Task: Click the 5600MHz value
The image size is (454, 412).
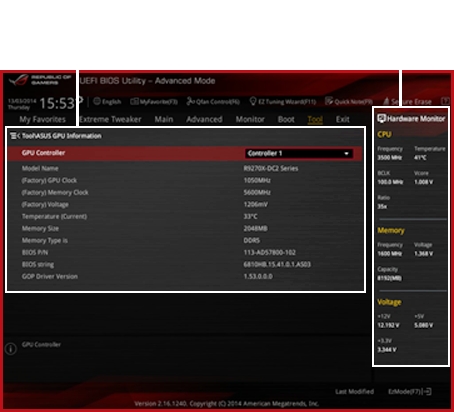Action: point(257,192)
